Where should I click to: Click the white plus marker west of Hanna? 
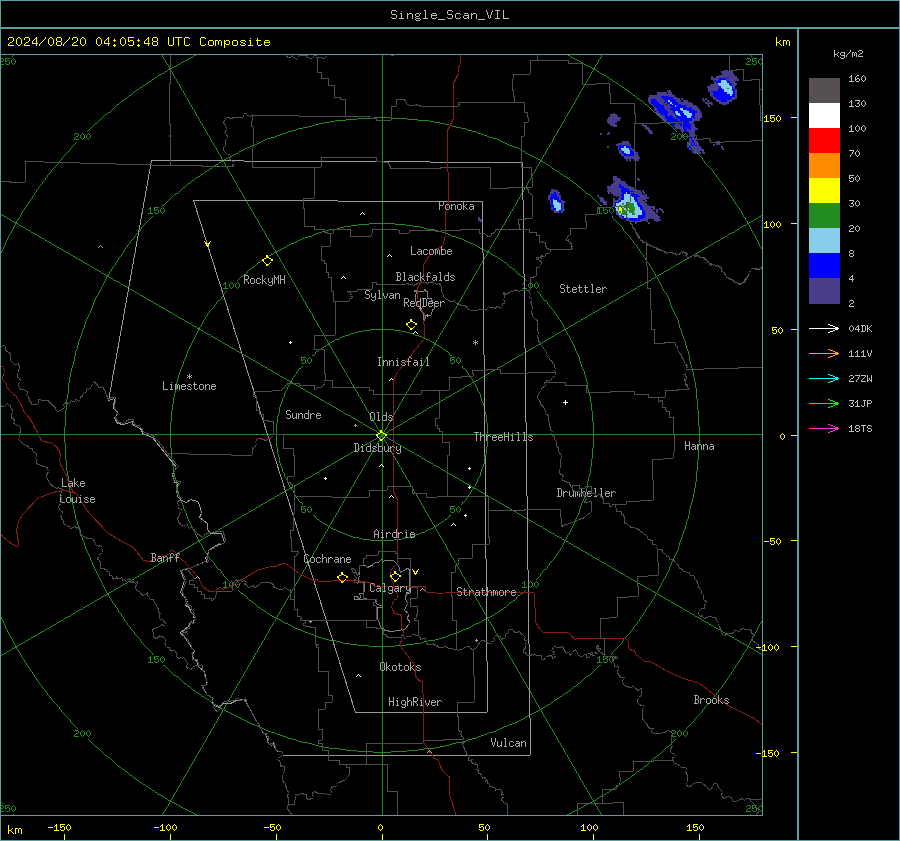coord(565,402)
